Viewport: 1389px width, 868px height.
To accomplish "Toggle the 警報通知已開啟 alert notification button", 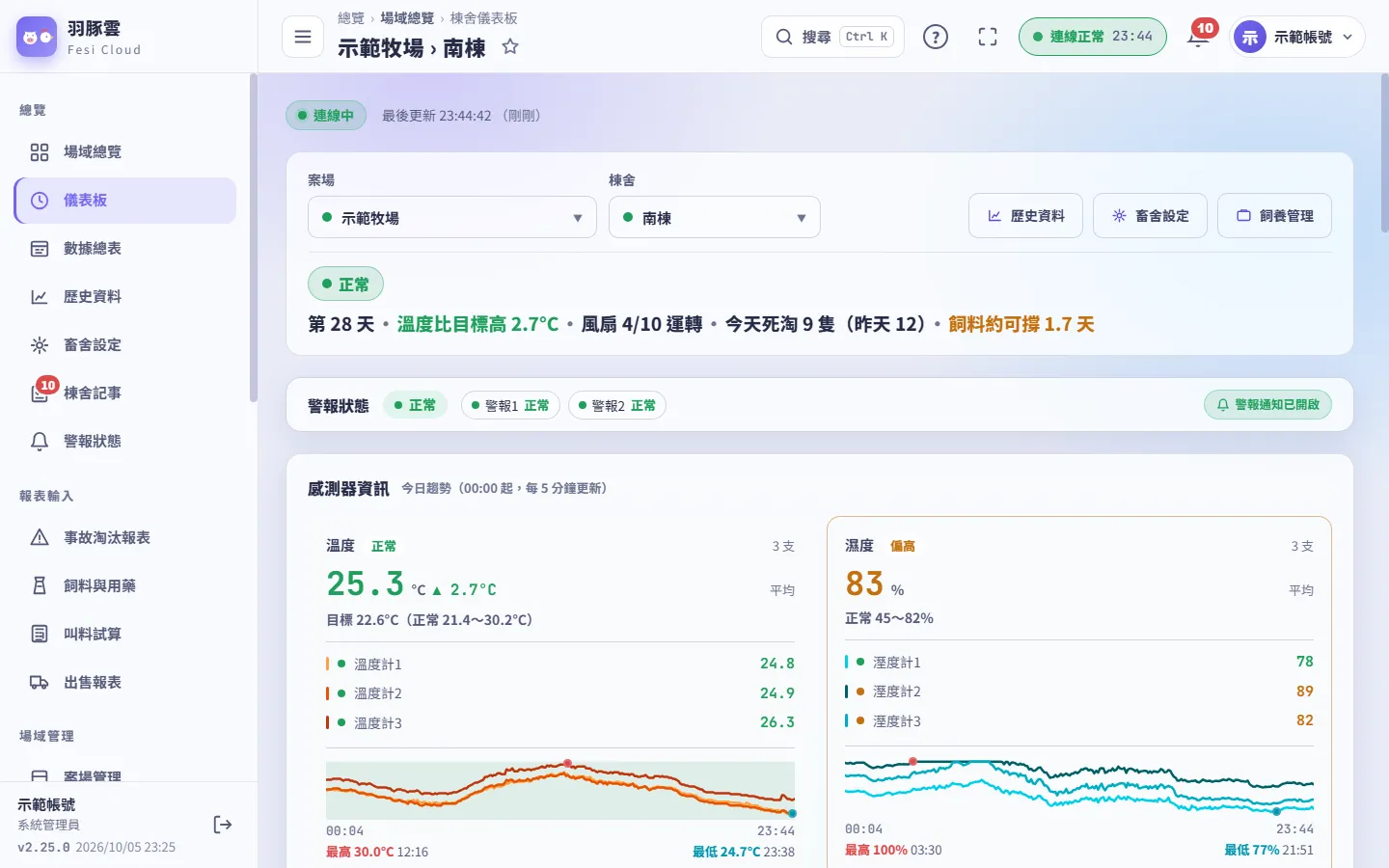I will click(x=1267, y=404).
